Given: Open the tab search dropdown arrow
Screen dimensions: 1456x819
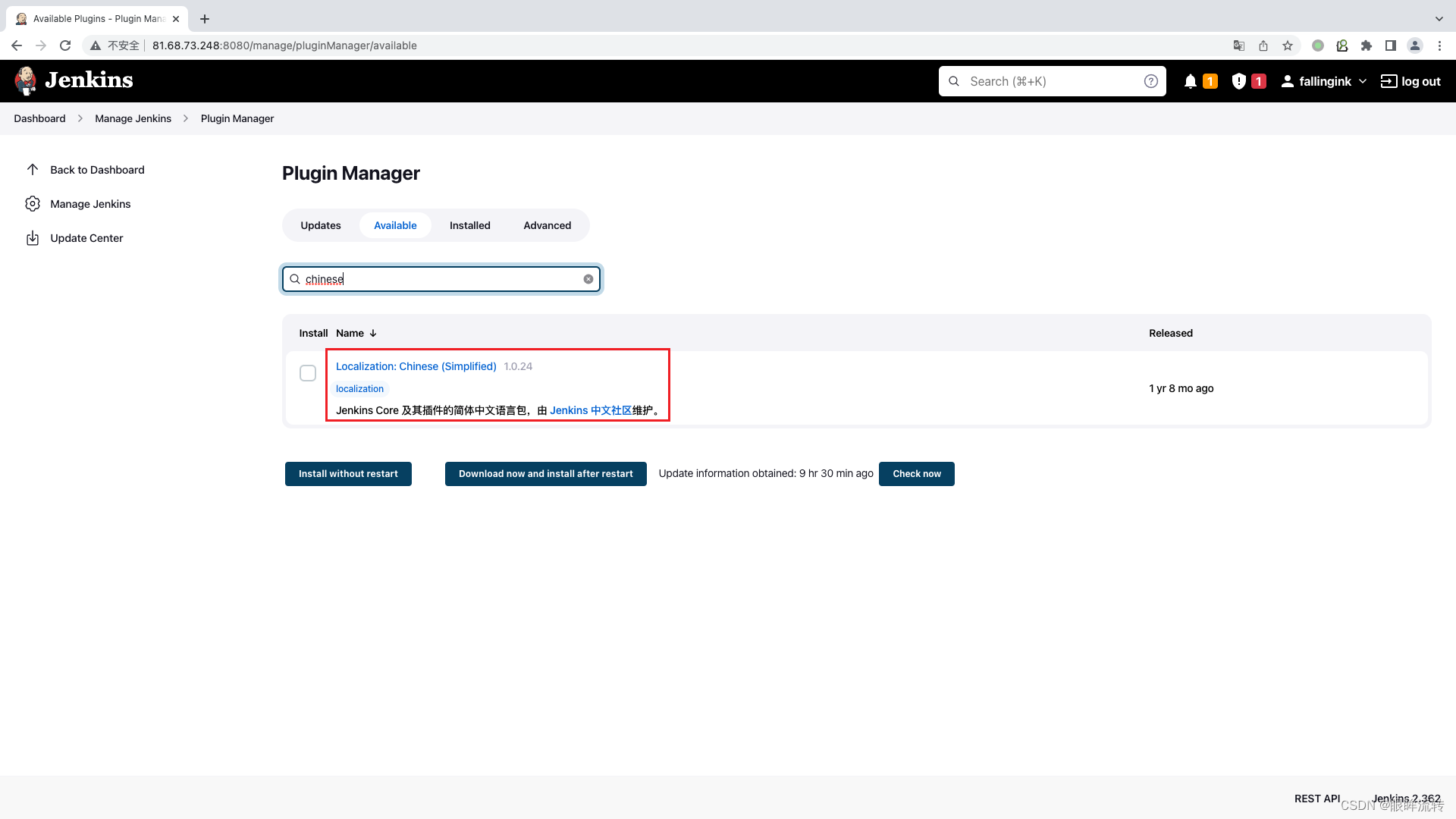Looking at the screenshot, I should [1439, 19].
